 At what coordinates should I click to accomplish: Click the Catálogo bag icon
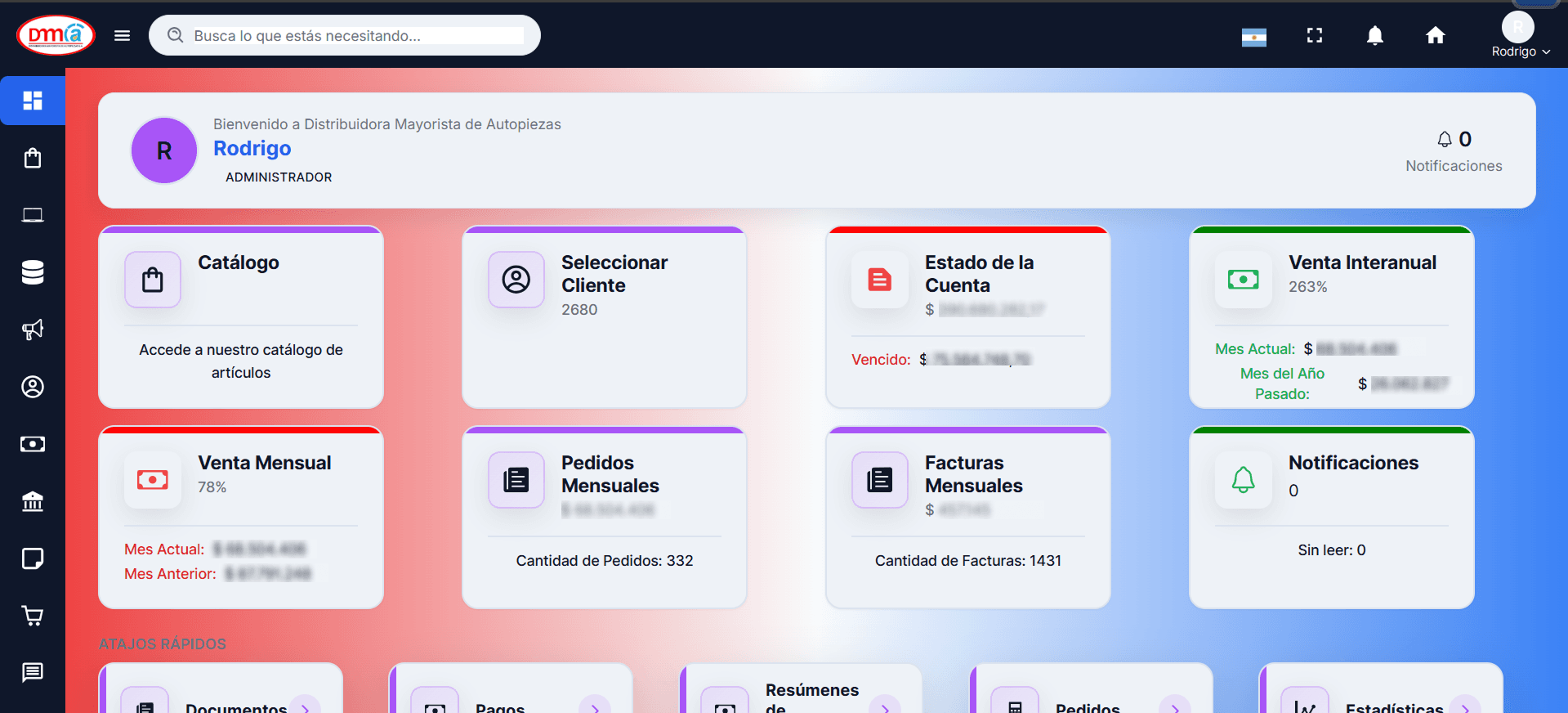[153, 280]
